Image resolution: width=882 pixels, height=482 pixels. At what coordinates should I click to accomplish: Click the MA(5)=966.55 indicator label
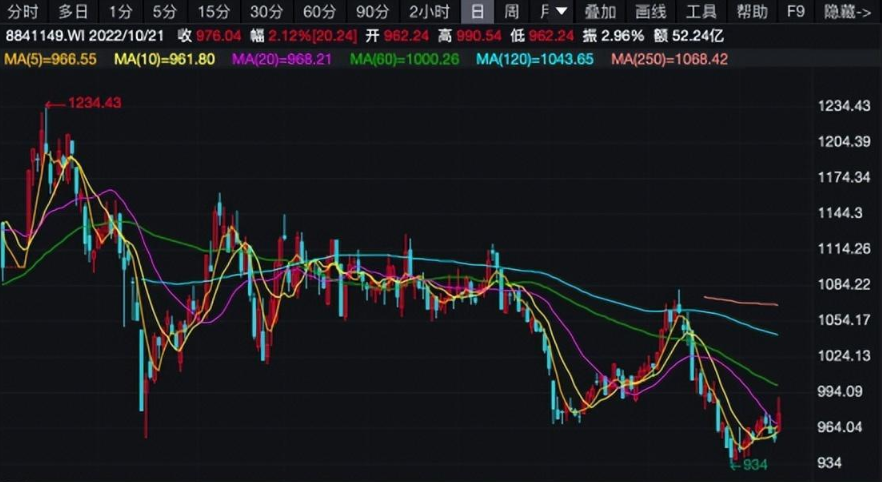pyautogui.click(x=51, y=59)
